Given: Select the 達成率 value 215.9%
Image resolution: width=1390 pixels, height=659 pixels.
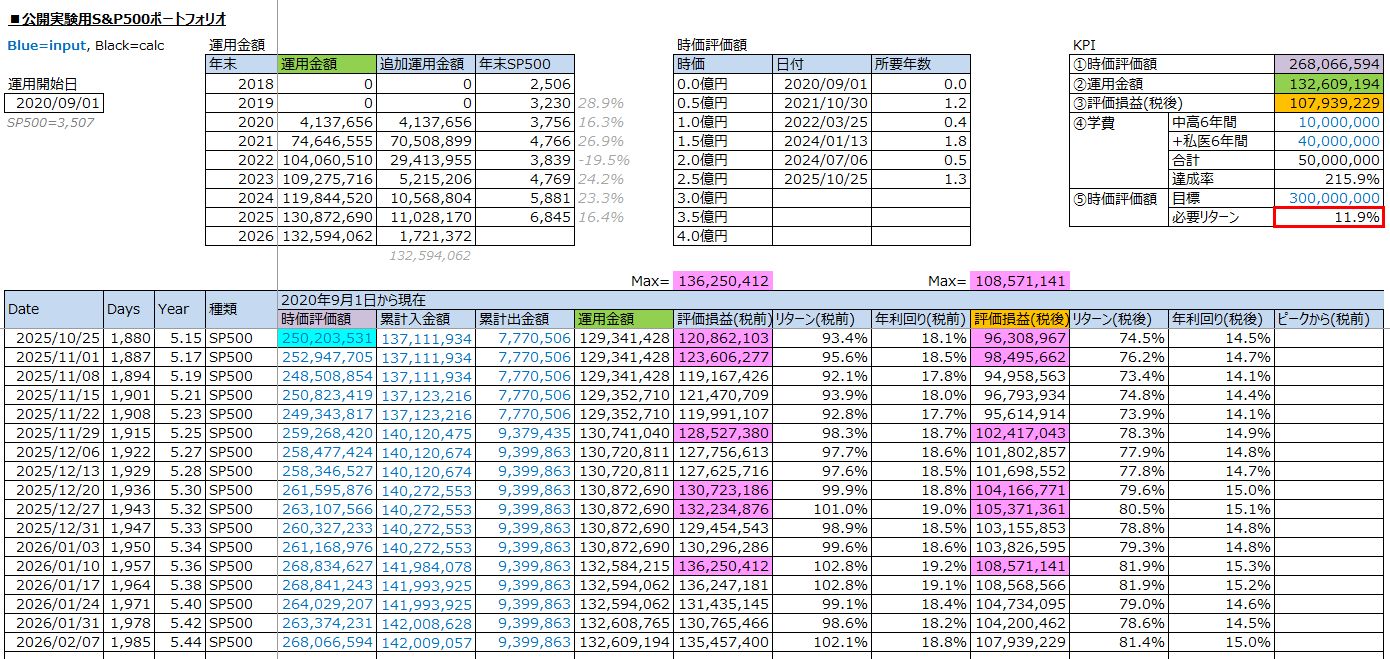Looking at the screenshot, I should [1329, 179].
